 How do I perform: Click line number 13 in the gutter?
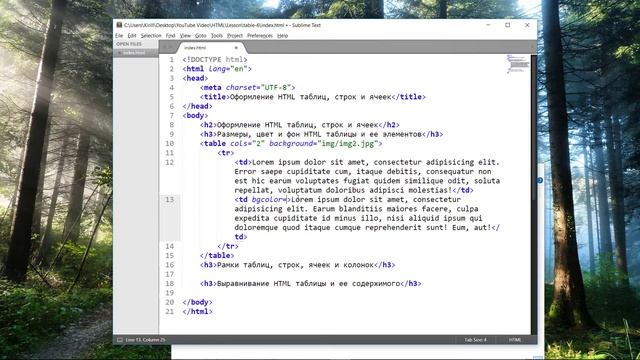[x=169, y=200]
